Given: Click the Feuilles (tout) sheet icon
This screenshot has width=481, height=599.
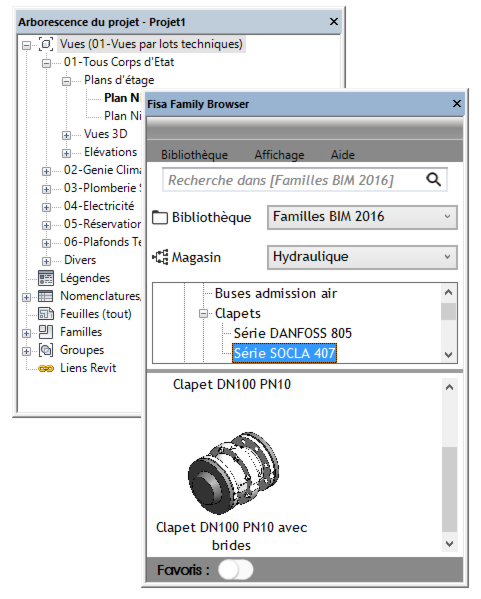Looking at the screenshot, I should pyautogui.click(x=46, y=314).
